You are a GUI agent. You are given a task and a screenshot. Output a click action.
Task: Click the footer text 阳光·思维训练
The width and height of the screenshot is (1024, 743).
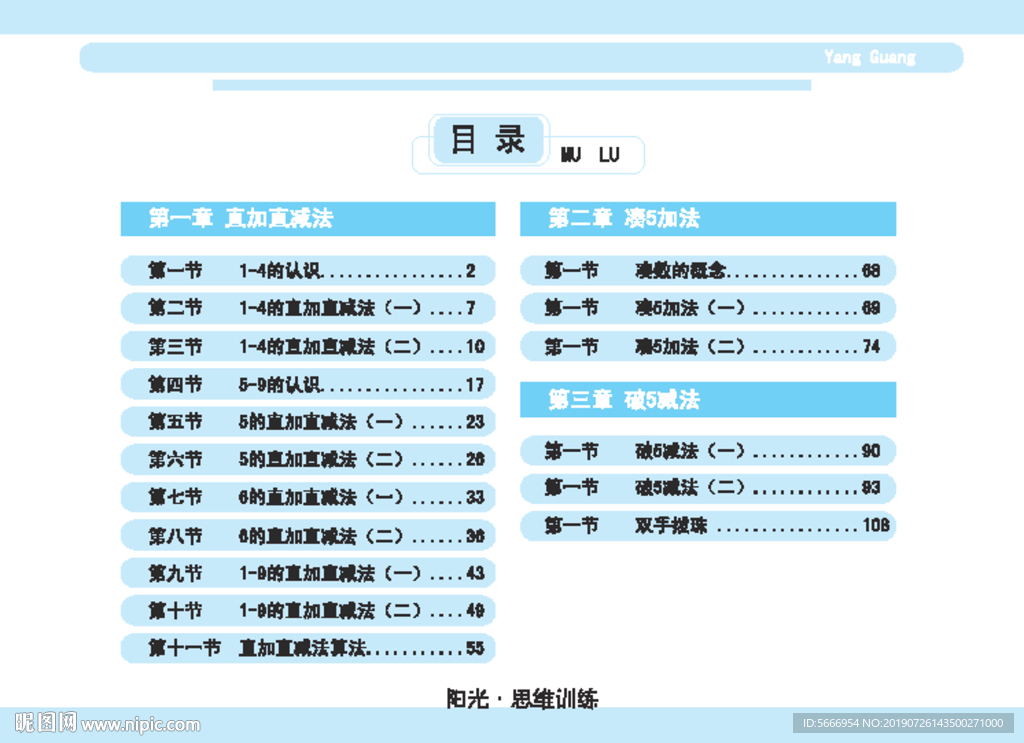522,699
